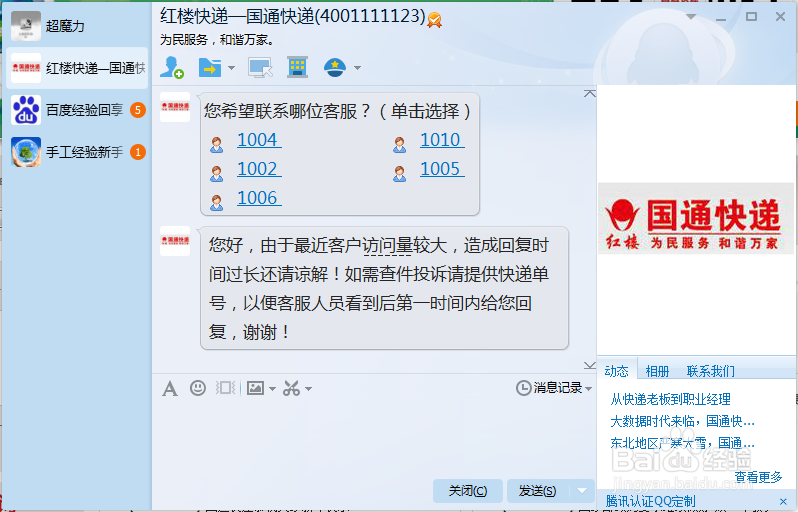Select customer service 1010
The width and height of the screenshot is (798, 512).
coord(442,140)
